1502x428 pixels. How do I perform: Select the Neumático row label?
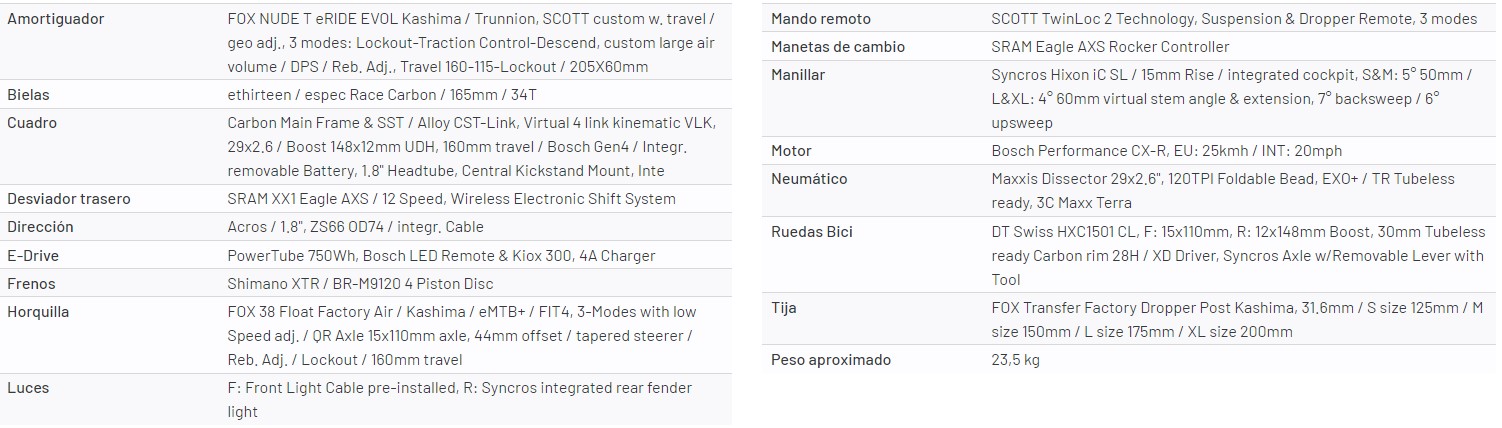coord(809,179)
